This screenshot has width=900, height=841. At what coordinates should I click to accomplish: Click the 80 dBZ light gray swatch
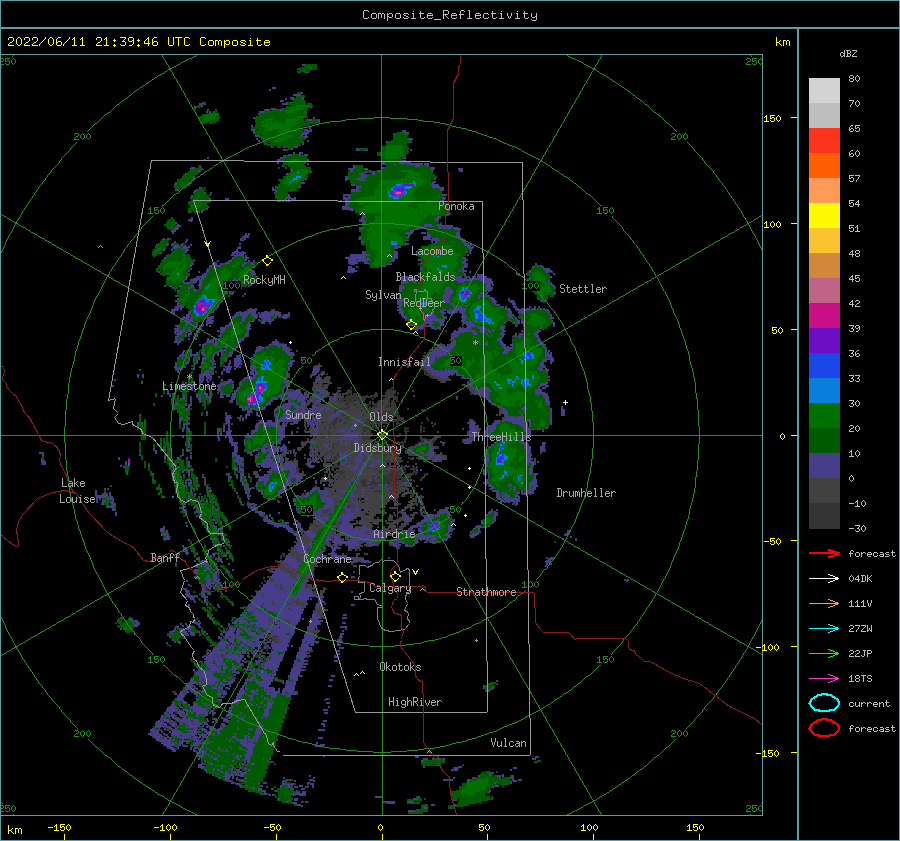824,91
